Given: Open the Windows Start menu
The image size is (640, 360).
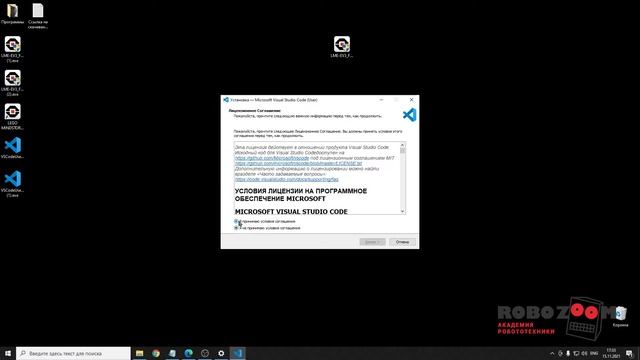Looking at the screenshot, I should (8, 353).
